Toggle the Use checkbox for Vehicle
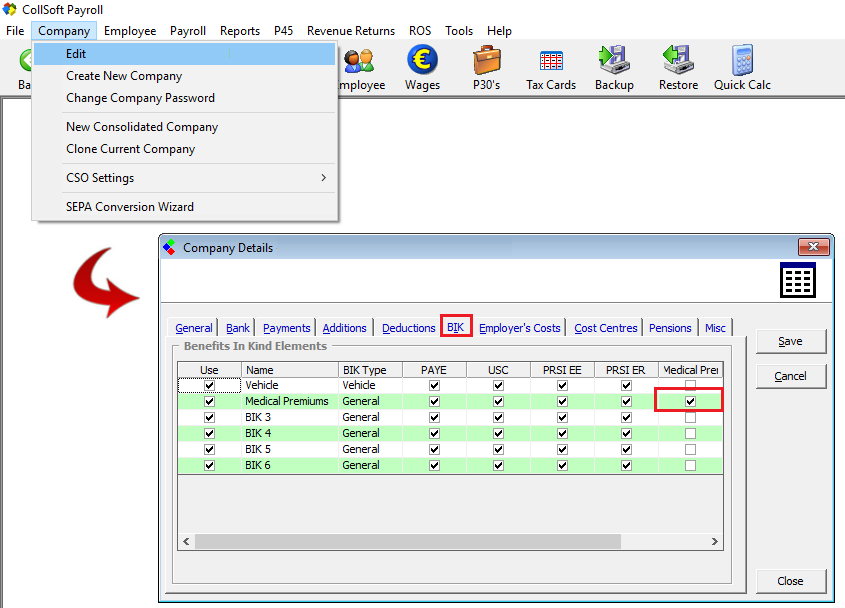The width and height of the screenshot is (845, 608). click(x=209, y=385)
